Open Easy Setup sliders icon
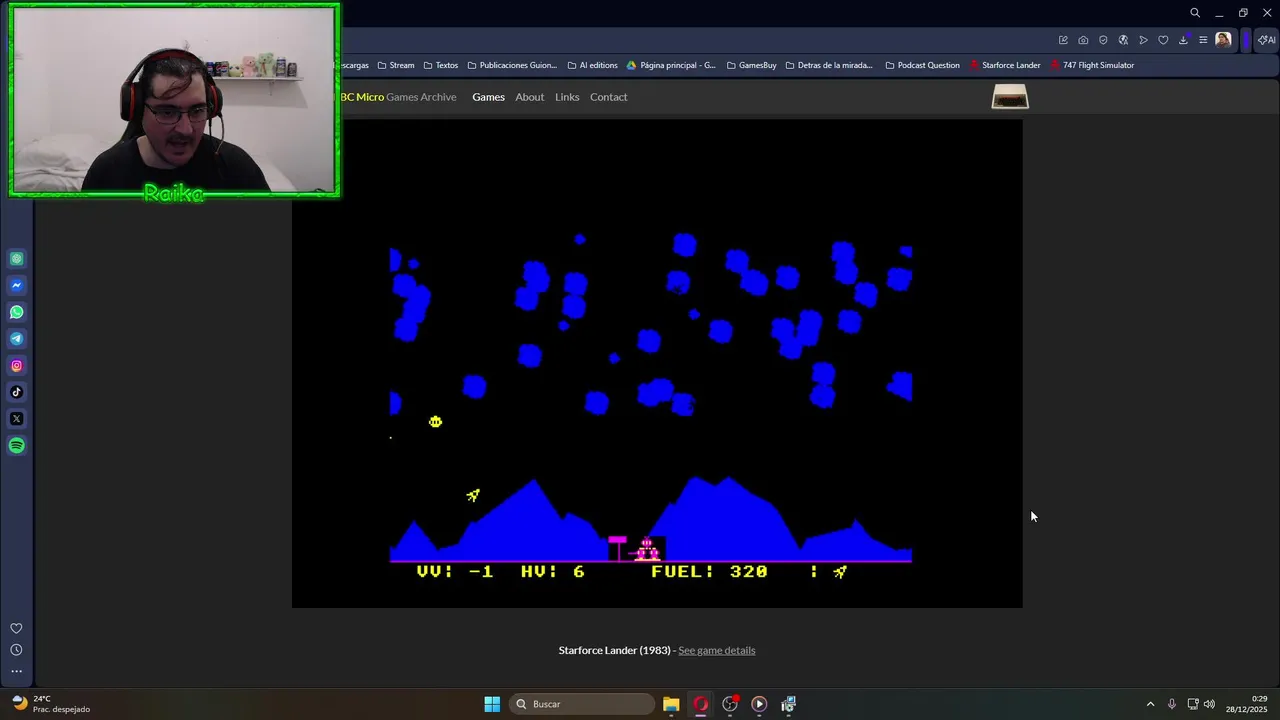 tap(1203, 40)
